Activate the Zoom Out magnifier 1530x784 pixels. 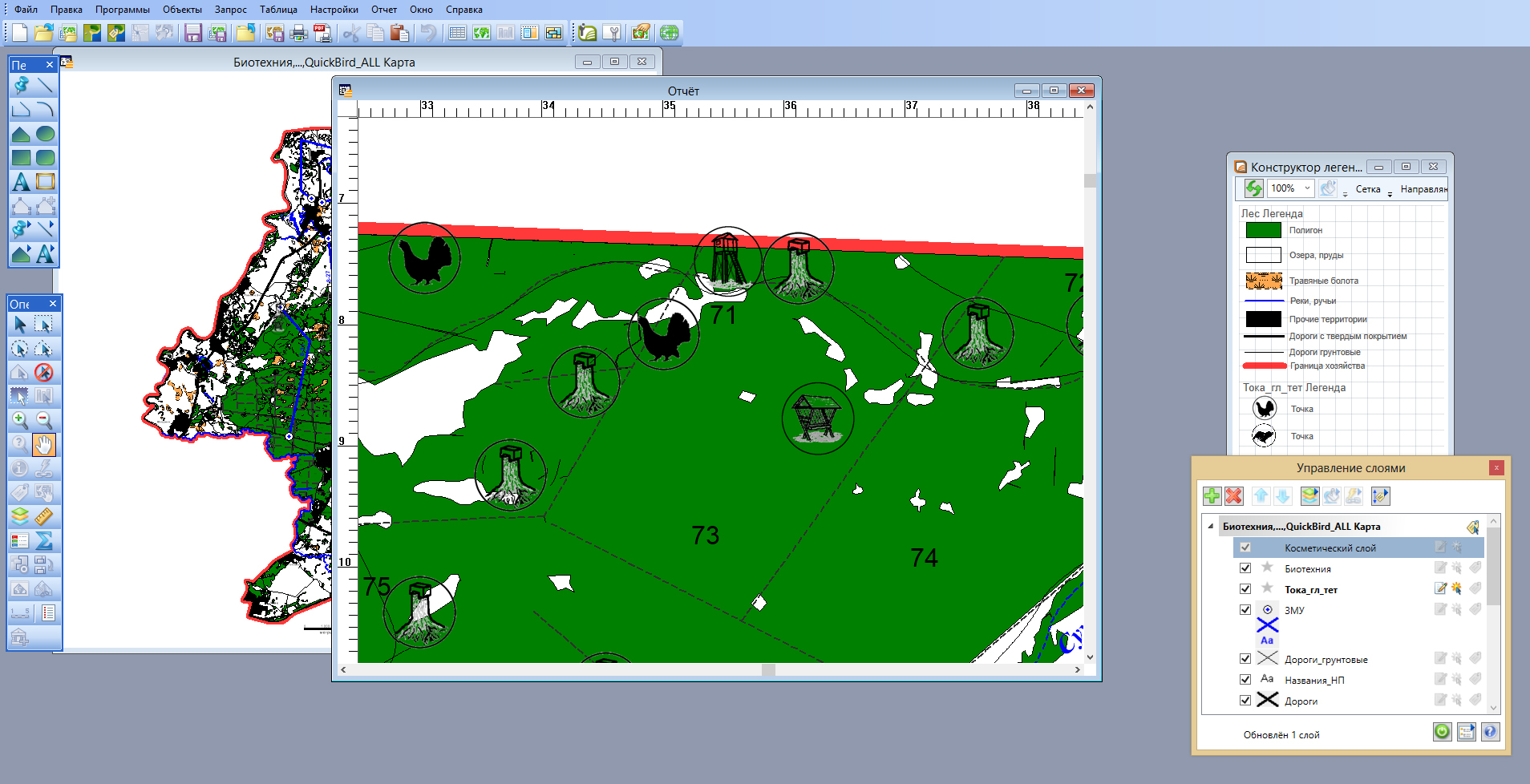44,420
